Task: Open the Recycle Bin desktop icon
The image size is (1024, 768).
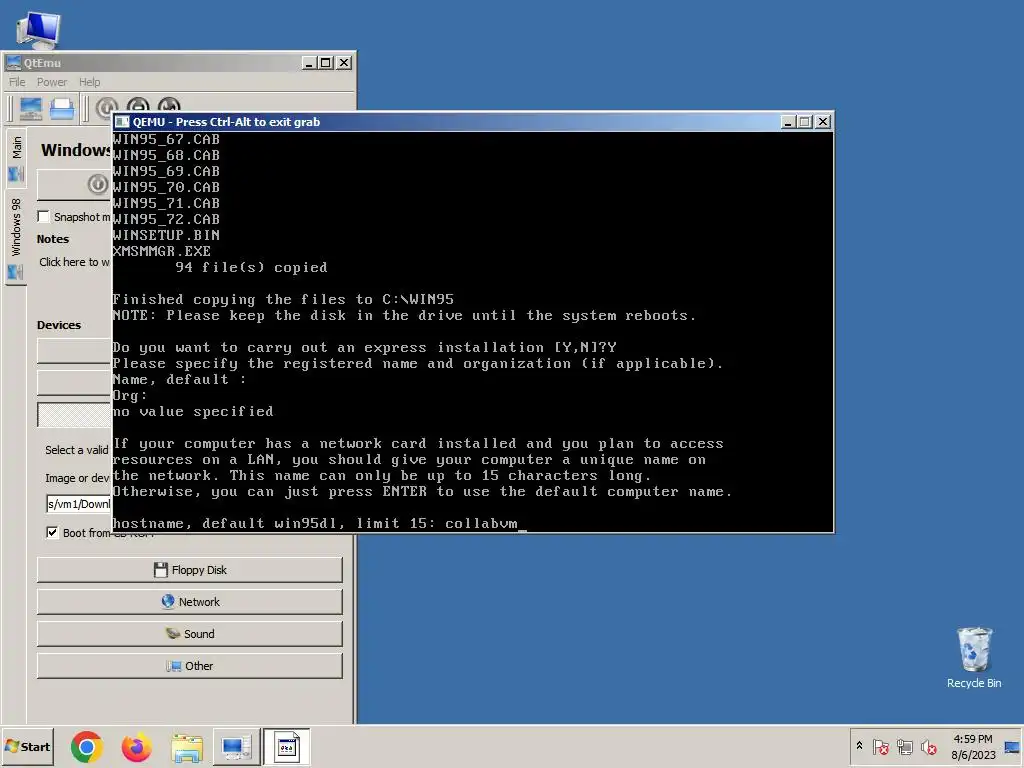Action: click(974, 658)
